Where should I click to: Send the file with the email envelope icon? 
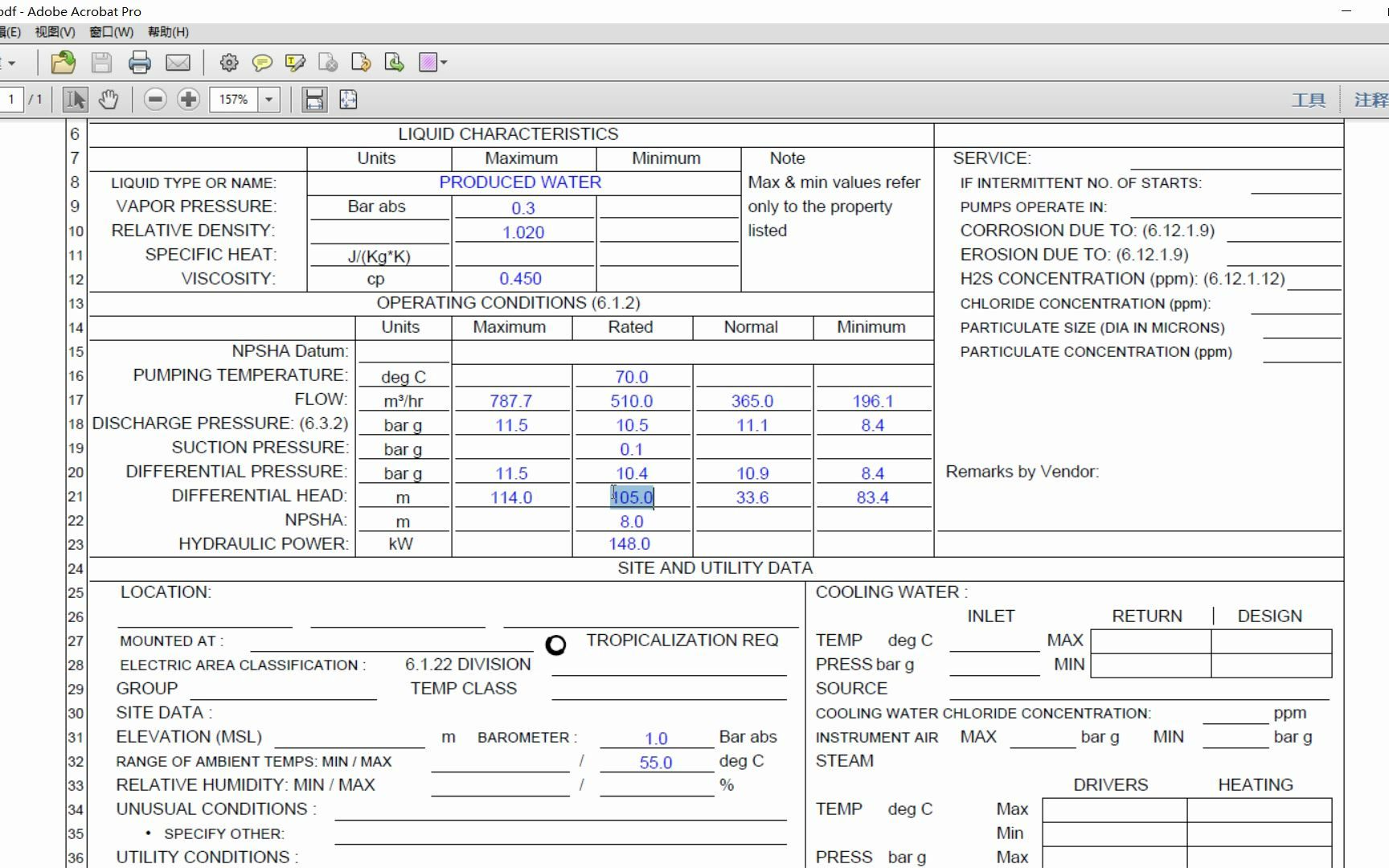click(178, 63)
